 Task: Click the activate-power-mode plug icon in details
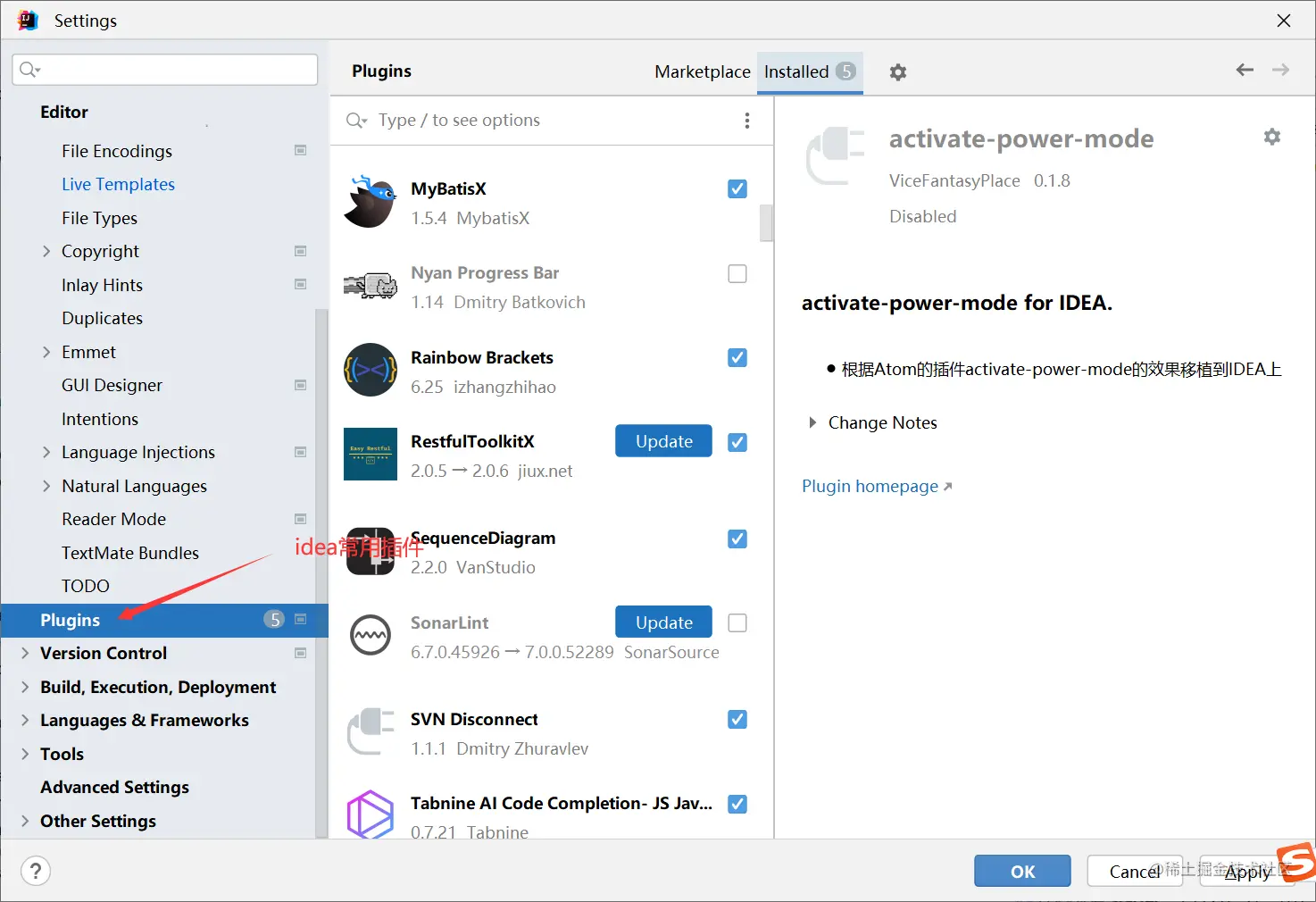click(x=836, y=156)
